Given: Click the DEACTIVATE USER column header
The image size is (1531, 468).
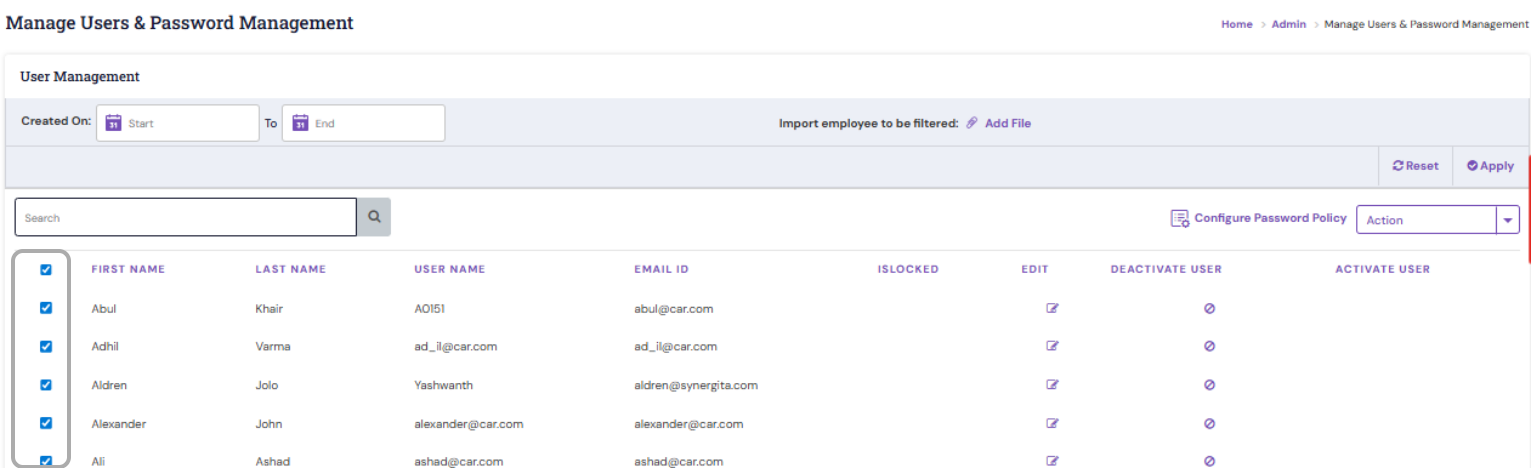Looking at the screenshot, I should pyautogui.click(x=1166, y=269).
